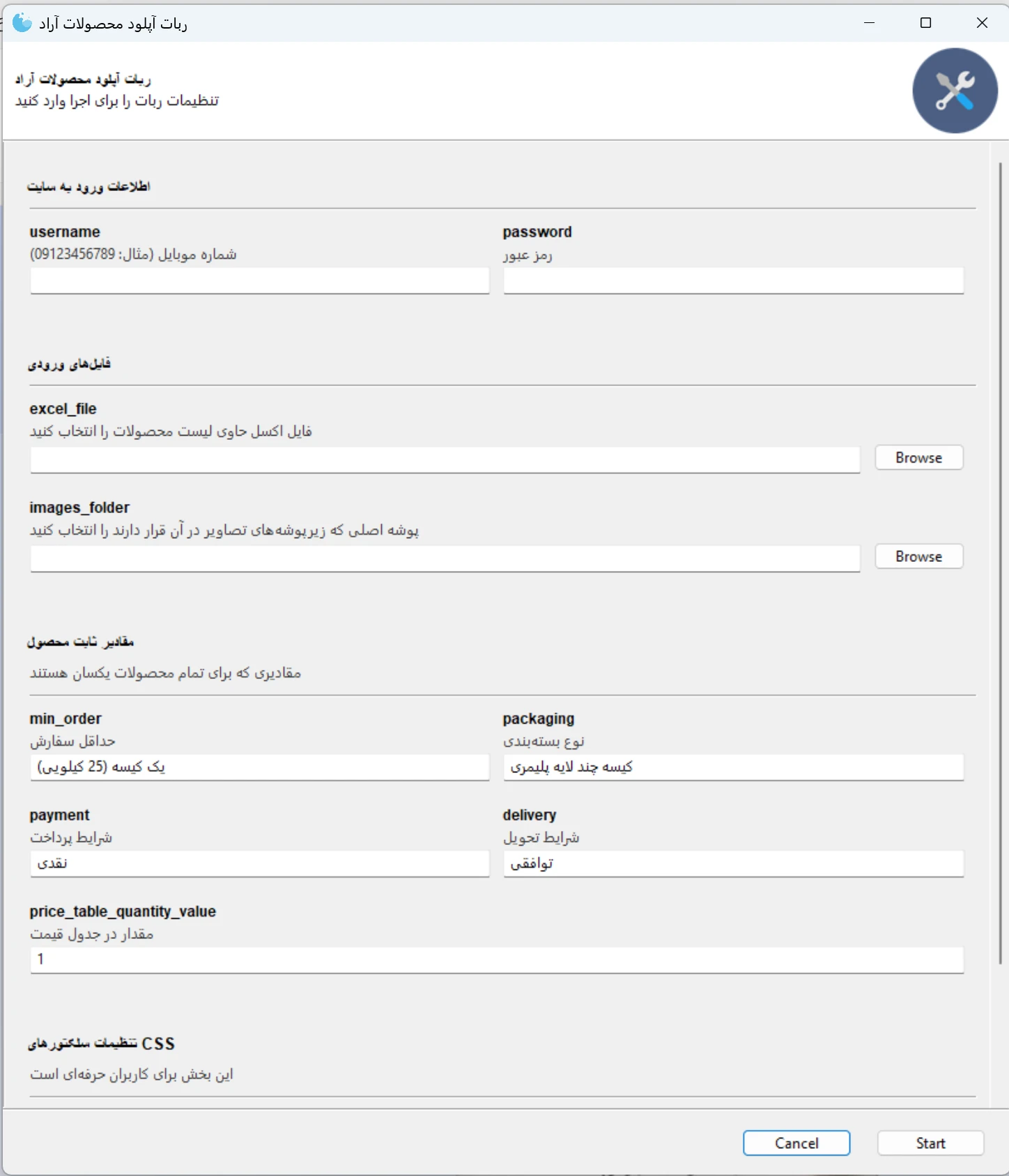
Task: Browse for the images_folder
Action: 918,557
